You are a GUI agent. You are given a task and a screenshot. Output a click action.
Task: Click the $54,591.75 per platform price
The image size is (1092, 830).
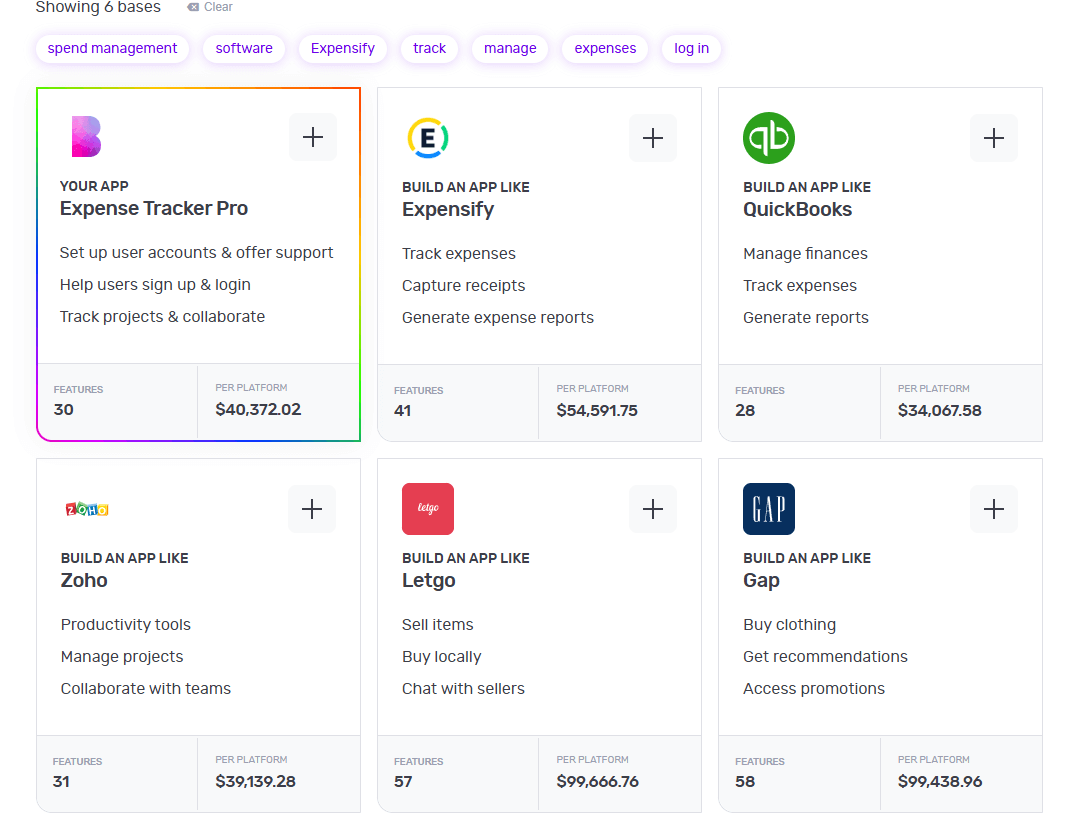pyautogui.click(x=597, y=411)
